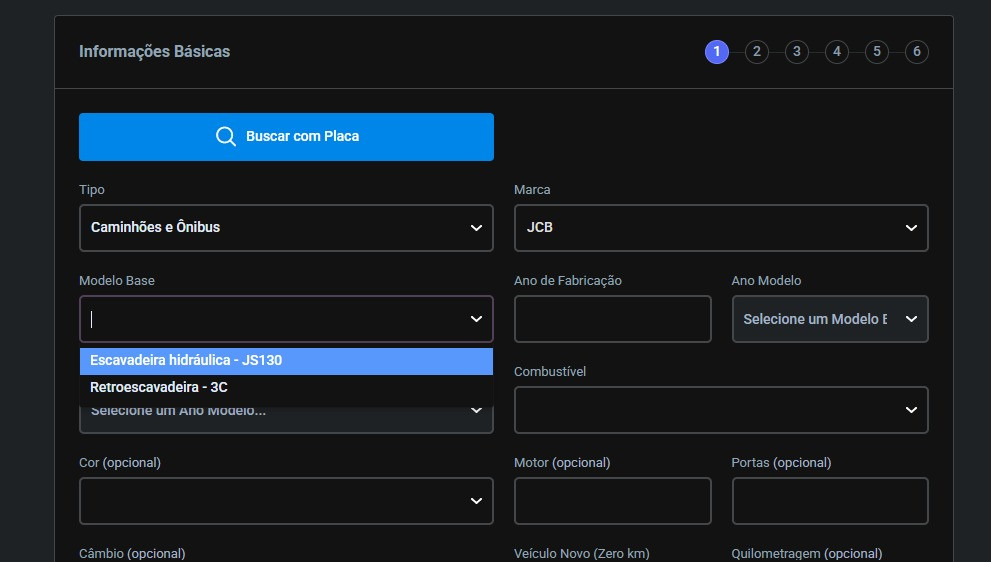Expand the Marca dropdown showing JCB

721,228
